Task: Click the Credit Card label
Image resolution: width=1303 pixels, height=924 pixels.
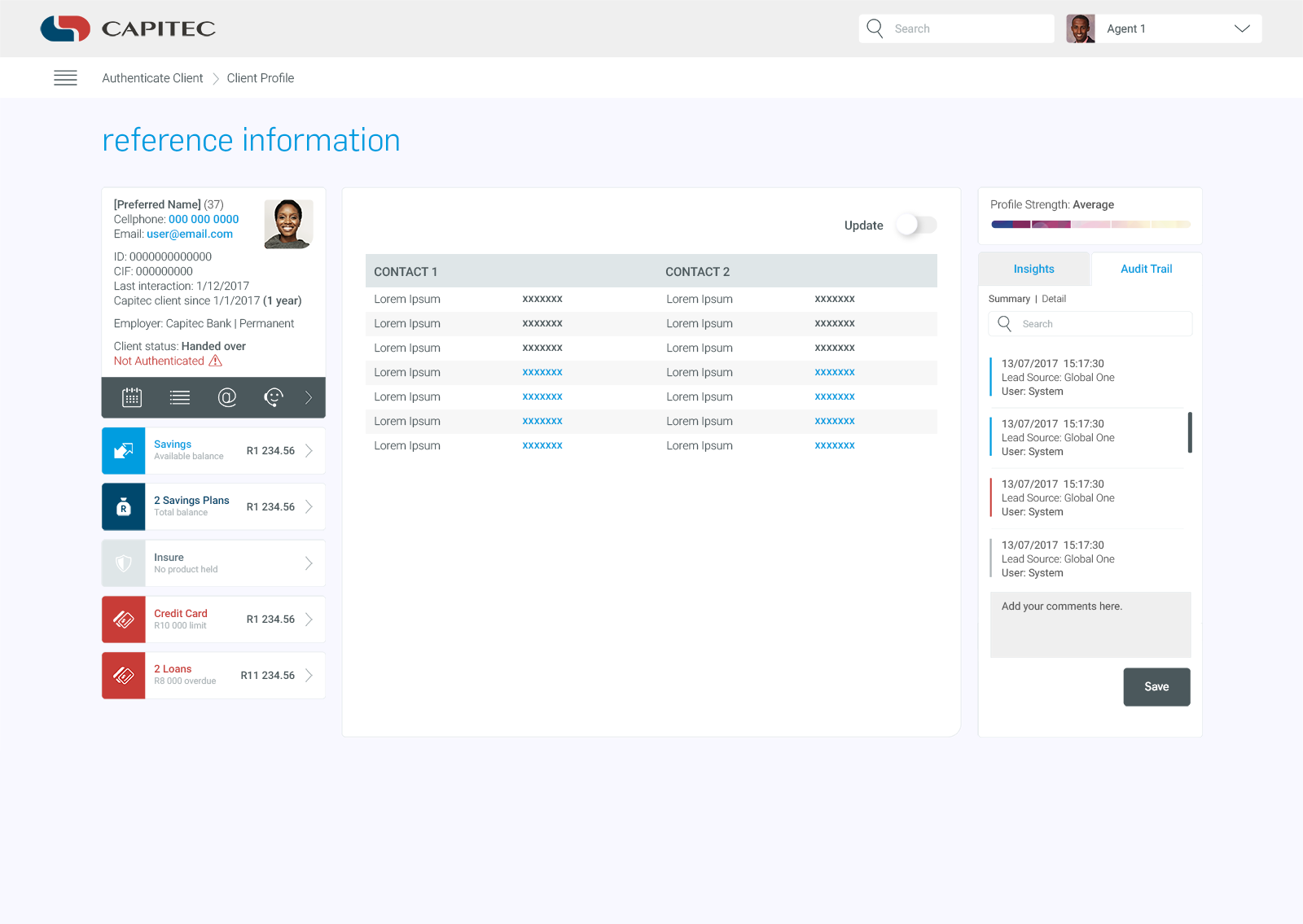Action: click(x=181, y=614)
